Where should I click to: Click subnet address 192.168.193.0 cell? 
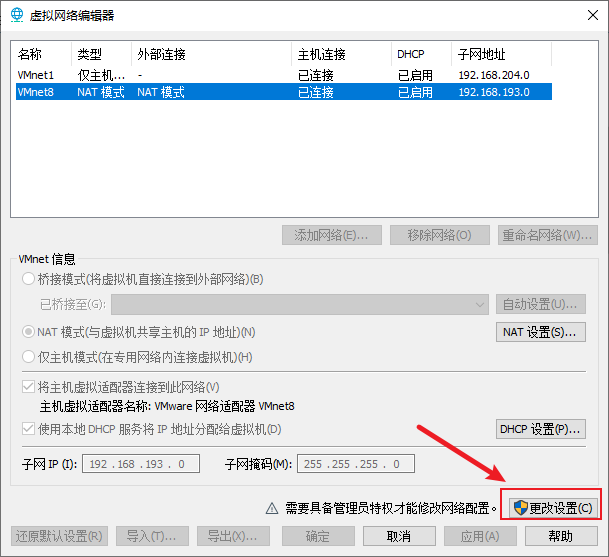(x=494, y=92)
